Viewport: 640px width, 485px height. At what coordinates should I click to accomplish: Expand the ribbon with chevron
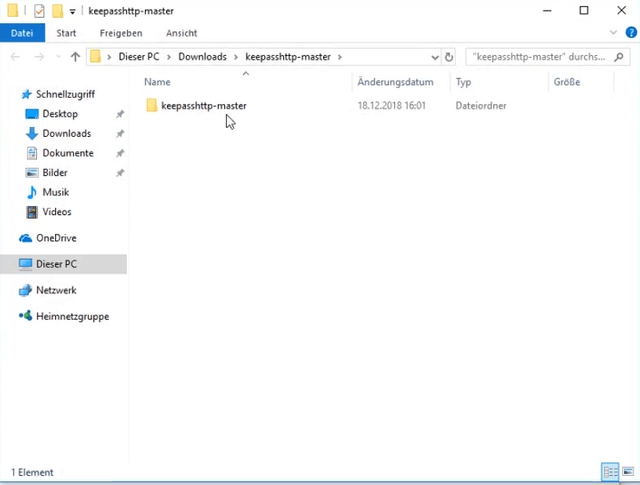click(613, 33)
